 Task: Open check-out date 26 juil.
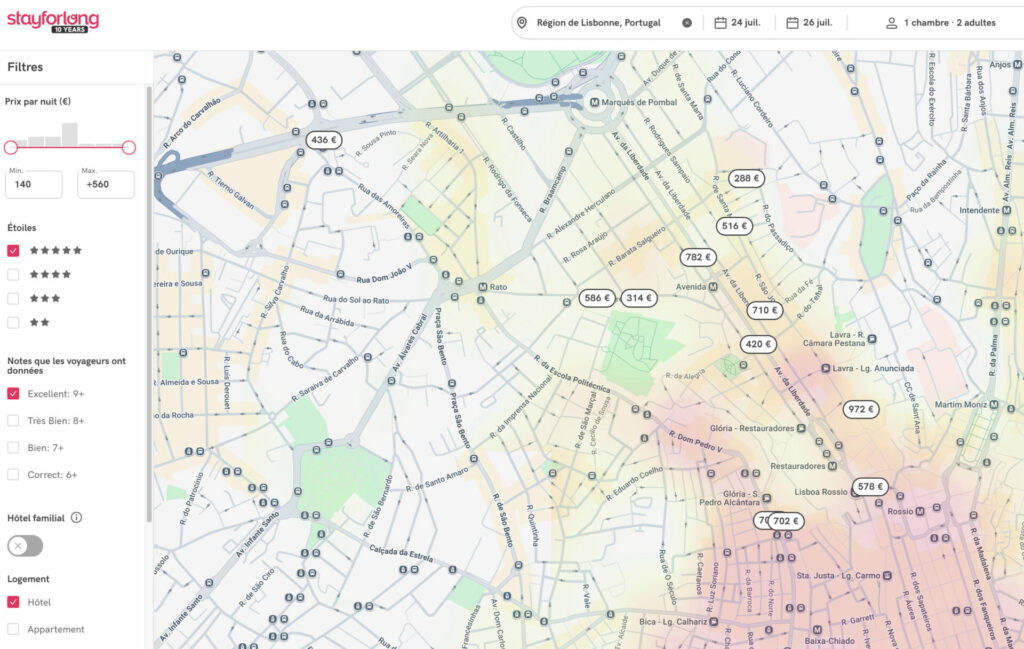[x=818, y=23]
